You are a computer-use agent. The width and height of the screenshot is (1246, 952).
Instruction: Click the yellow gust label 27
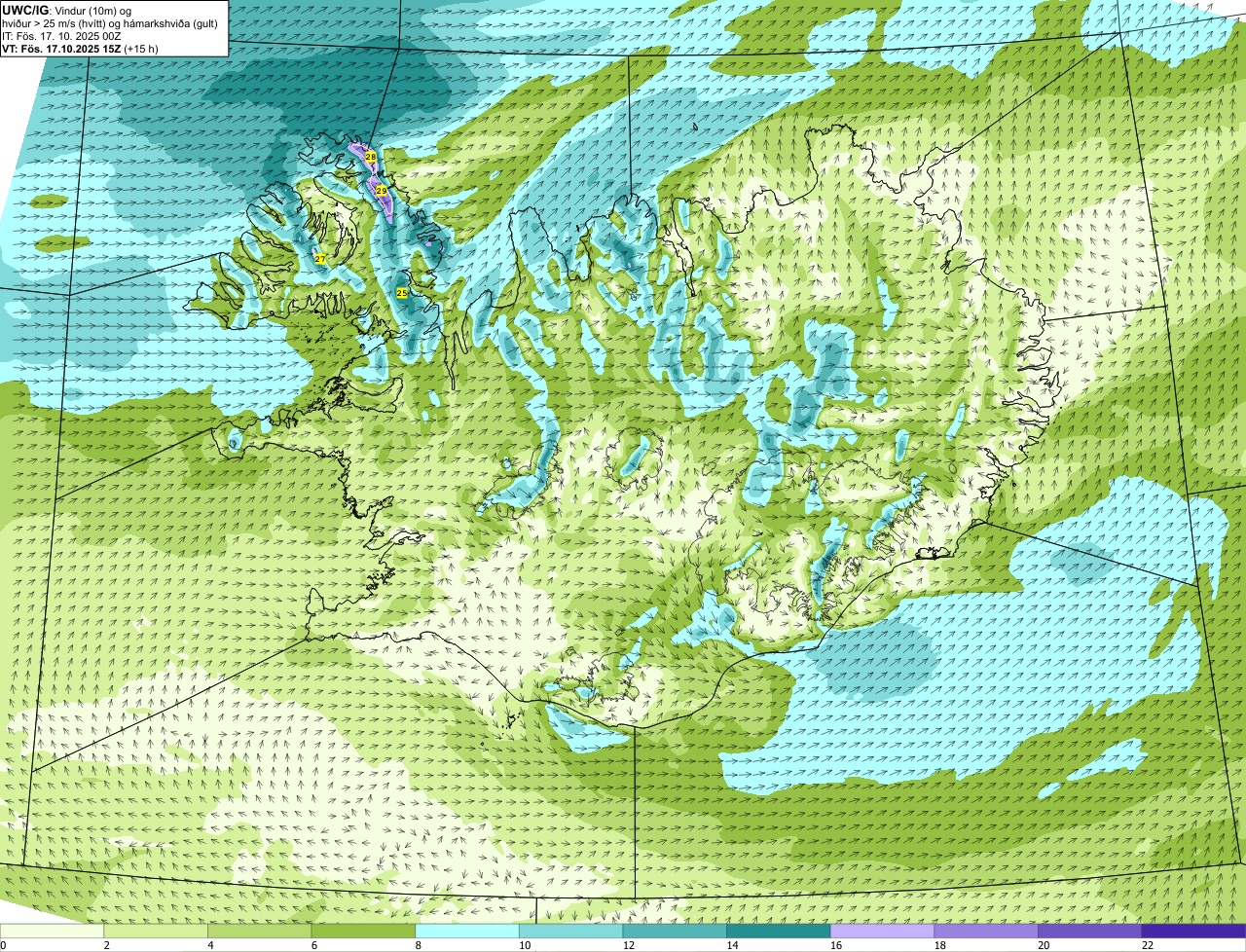coord(320,258)
